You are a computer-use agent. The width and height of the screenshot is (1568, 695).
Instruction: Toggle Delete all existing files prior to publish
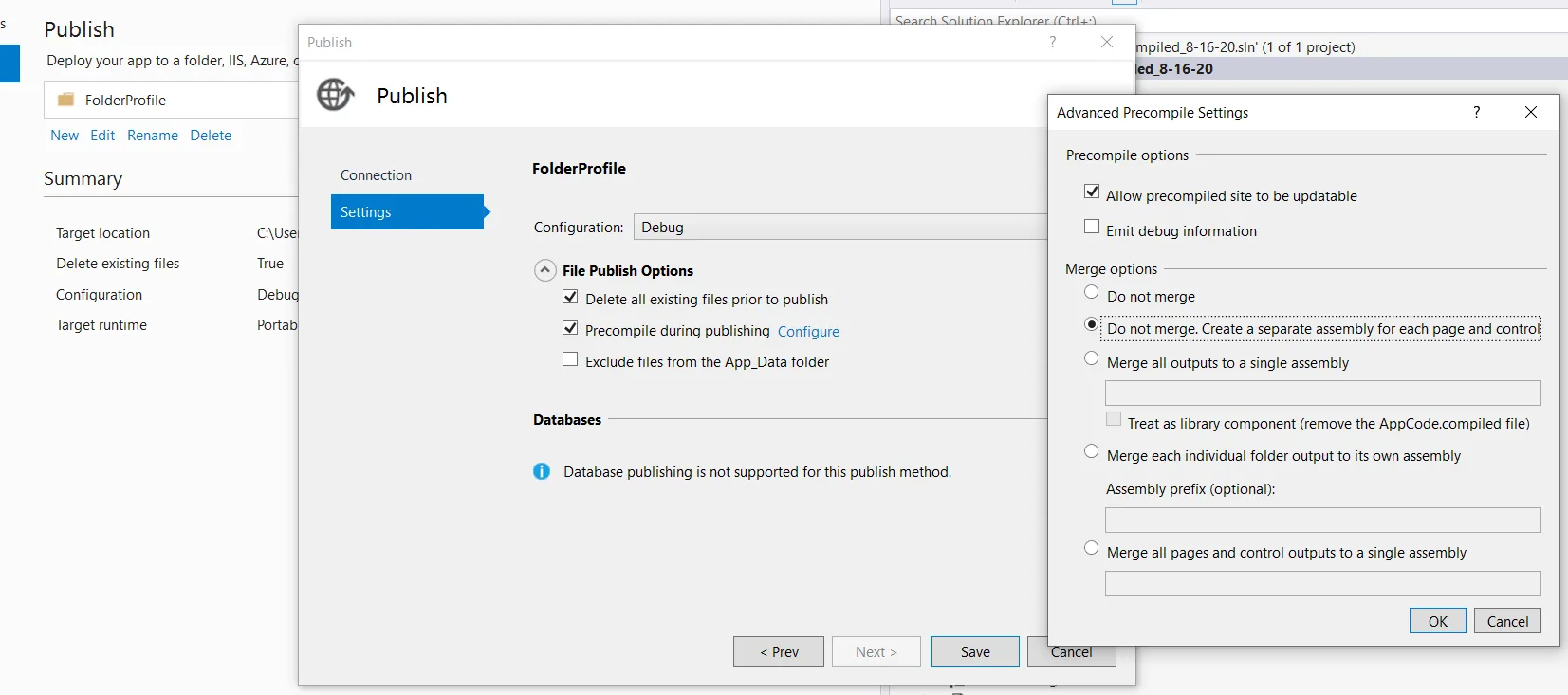point(570,298)
